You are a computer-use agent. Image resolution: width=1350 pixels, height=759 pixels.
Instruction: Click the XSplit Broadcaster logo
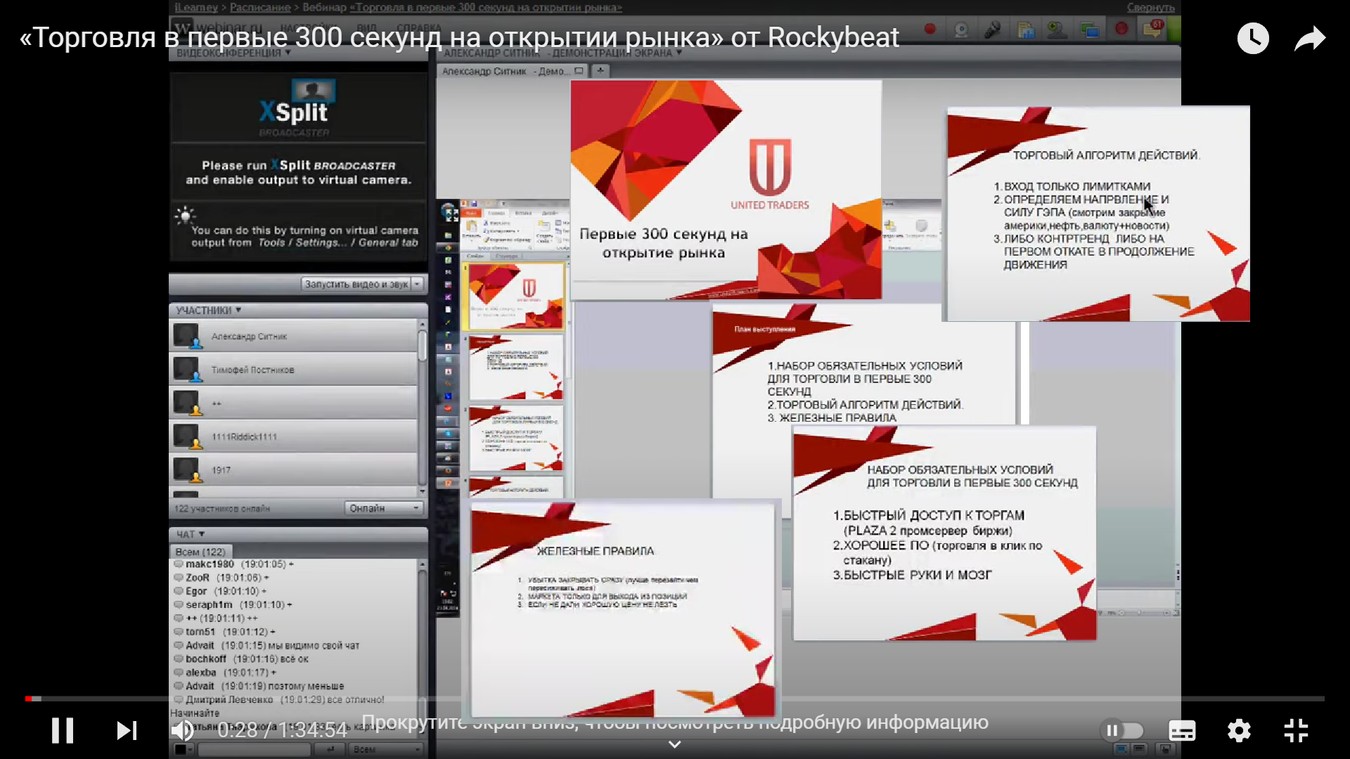296,108
